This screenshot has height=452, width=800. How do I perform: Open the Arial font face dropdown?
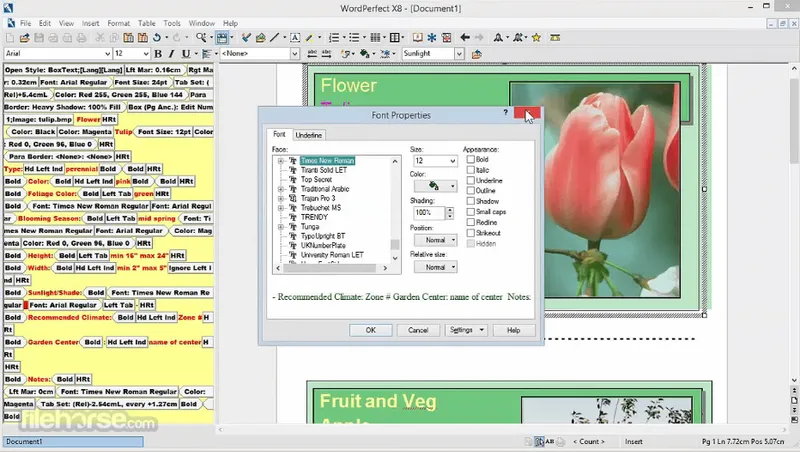[x=107, y=54]
